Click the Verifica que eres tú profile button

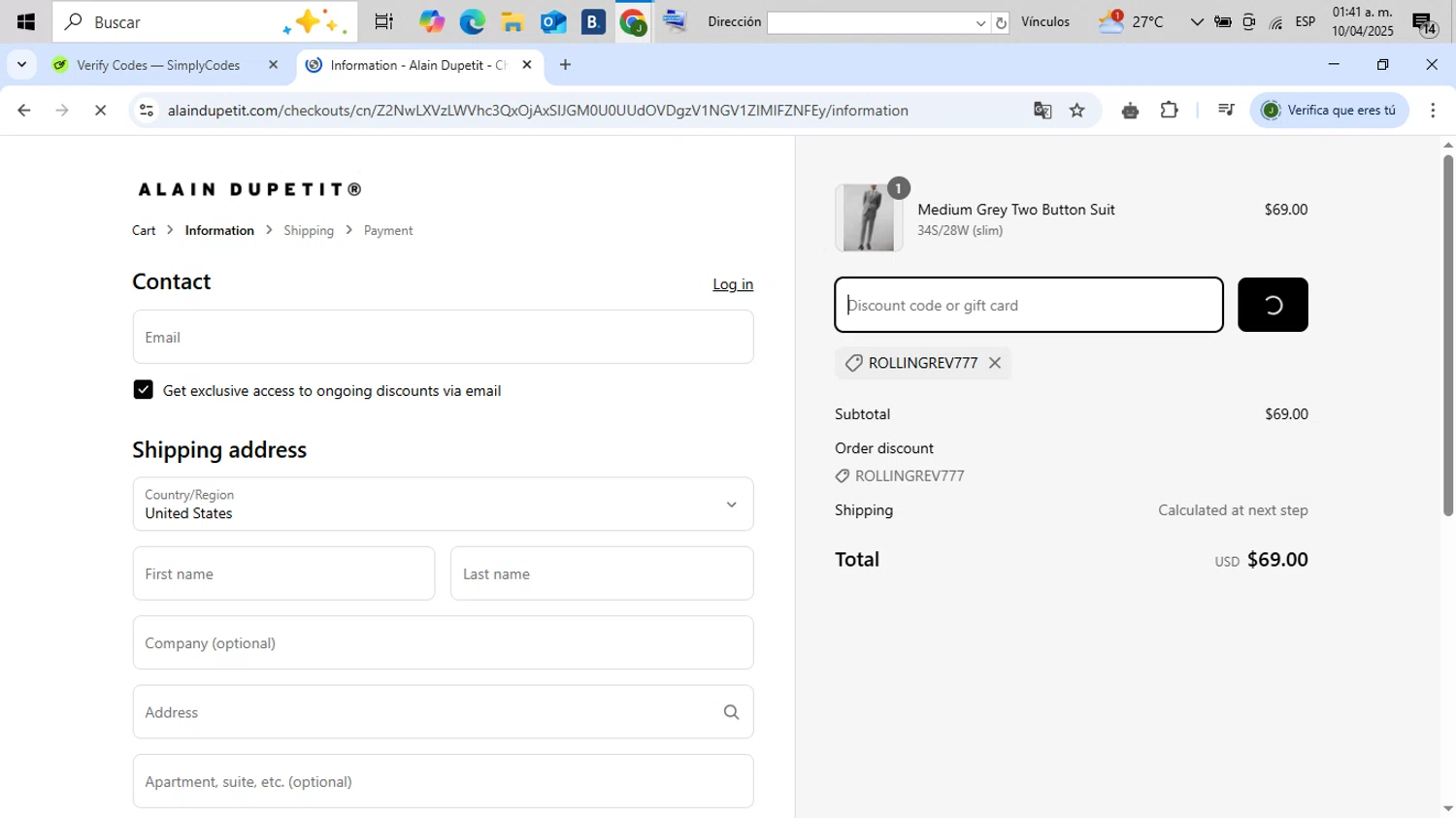(x=1330, y=111)
